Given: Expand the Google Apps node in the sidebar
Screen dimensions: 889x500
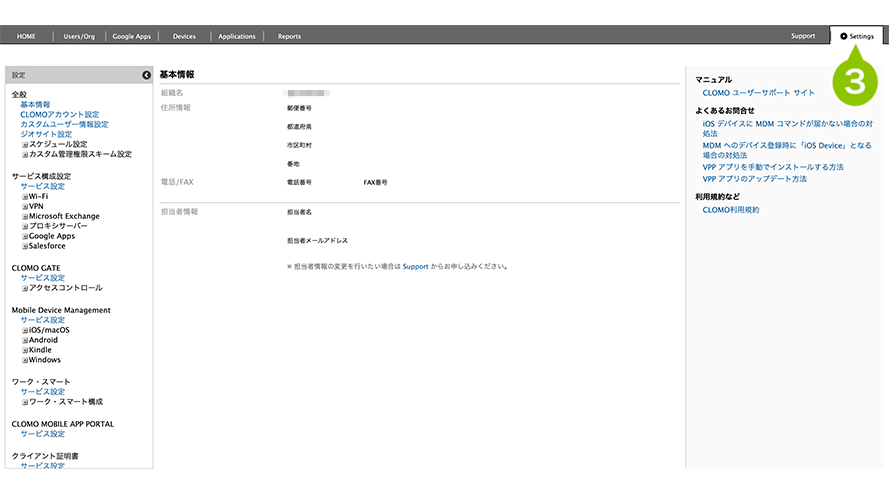Looking at the screenshot, I should coord(25,236).
